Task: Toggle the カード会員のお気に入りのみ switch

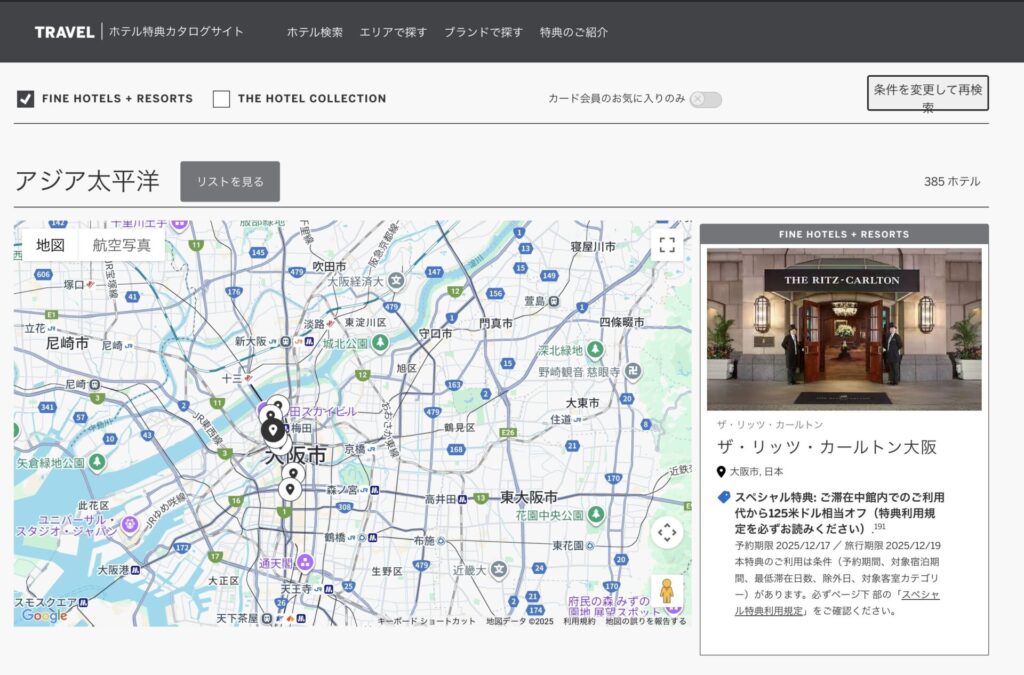Action: 706,99
